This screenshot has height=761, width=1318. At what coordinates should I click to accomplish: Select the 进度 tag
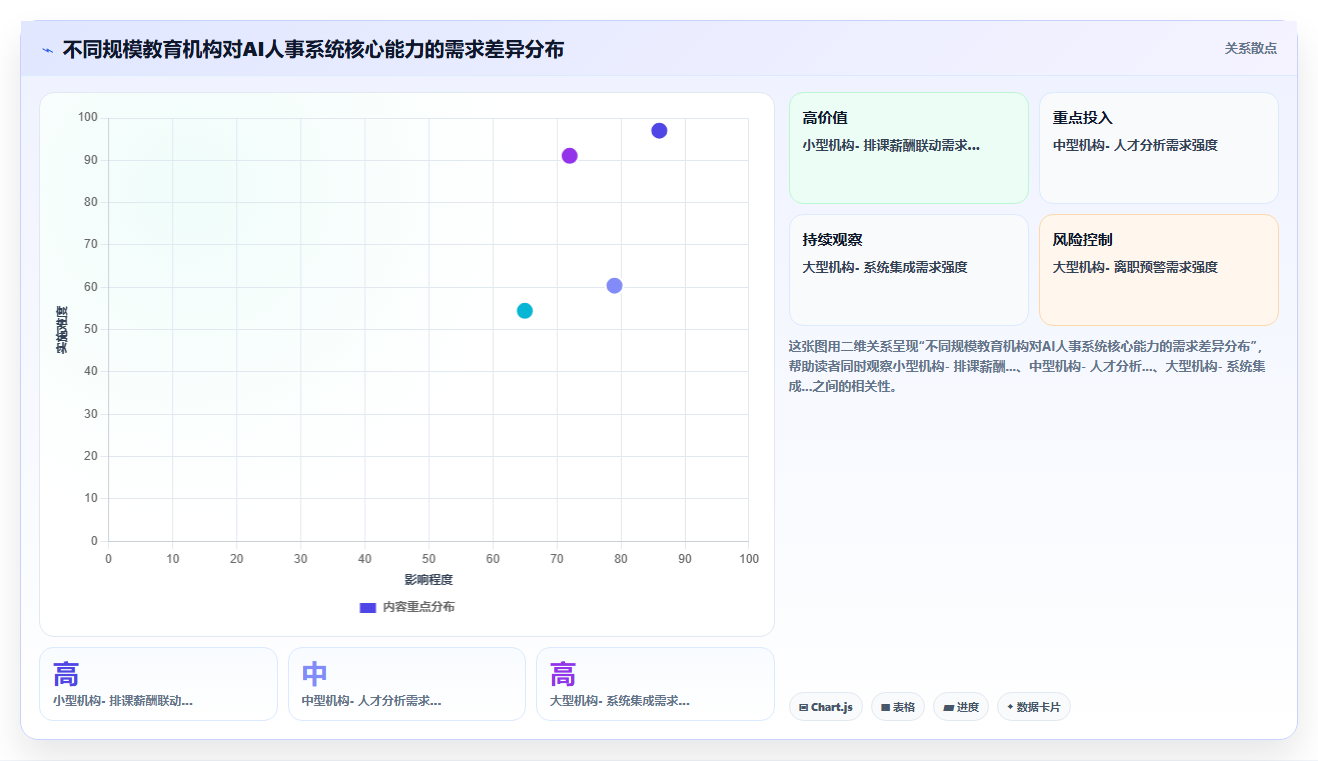click(x=961, y=707)
